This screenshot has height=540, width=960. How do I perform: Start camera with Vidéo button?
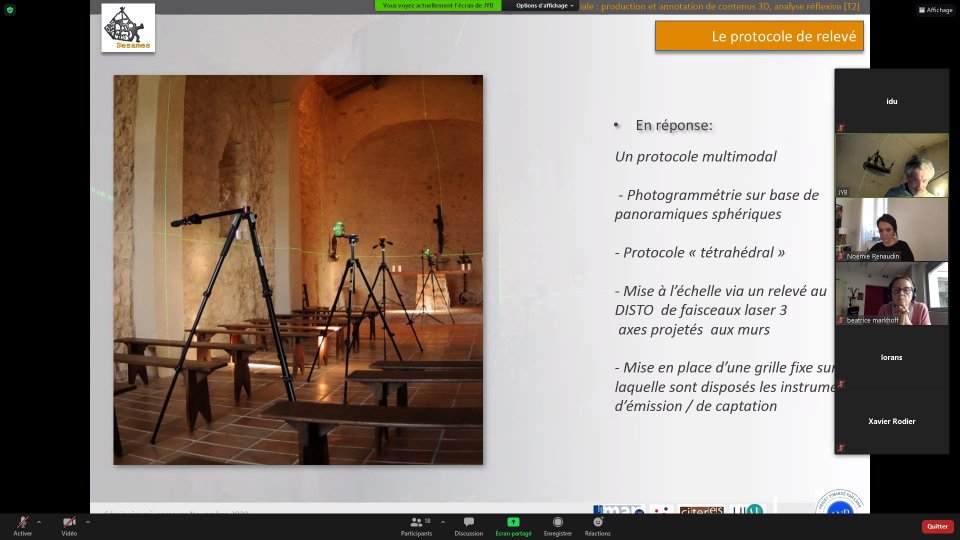point(69,526)
